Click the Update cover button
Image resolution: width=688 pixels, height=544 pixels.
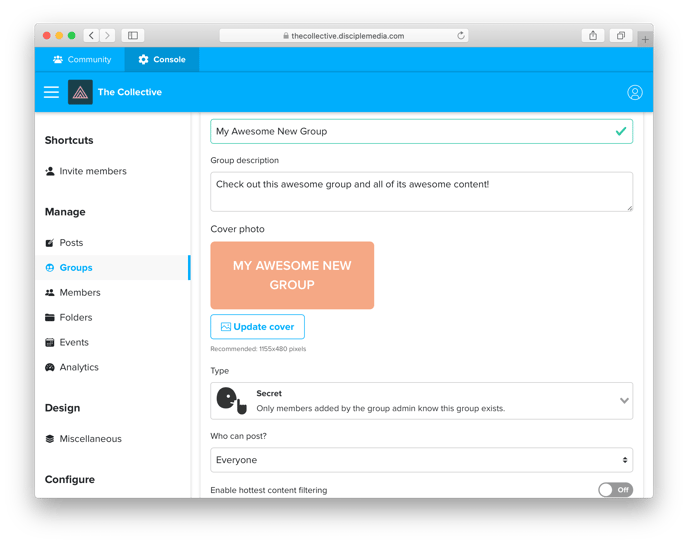(x=258, y=327)
